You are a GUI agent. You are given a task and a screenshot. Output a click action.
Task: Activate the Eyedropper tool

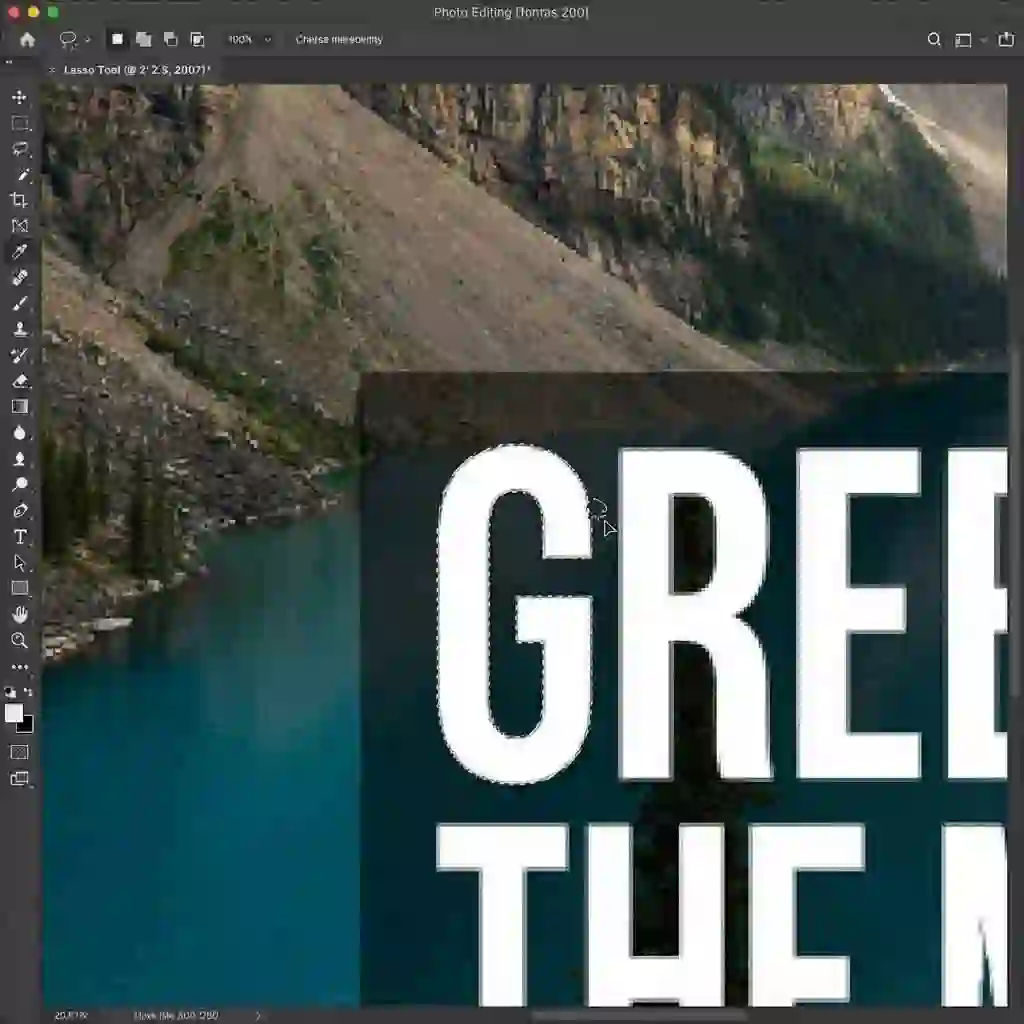[x=20, y=252]
